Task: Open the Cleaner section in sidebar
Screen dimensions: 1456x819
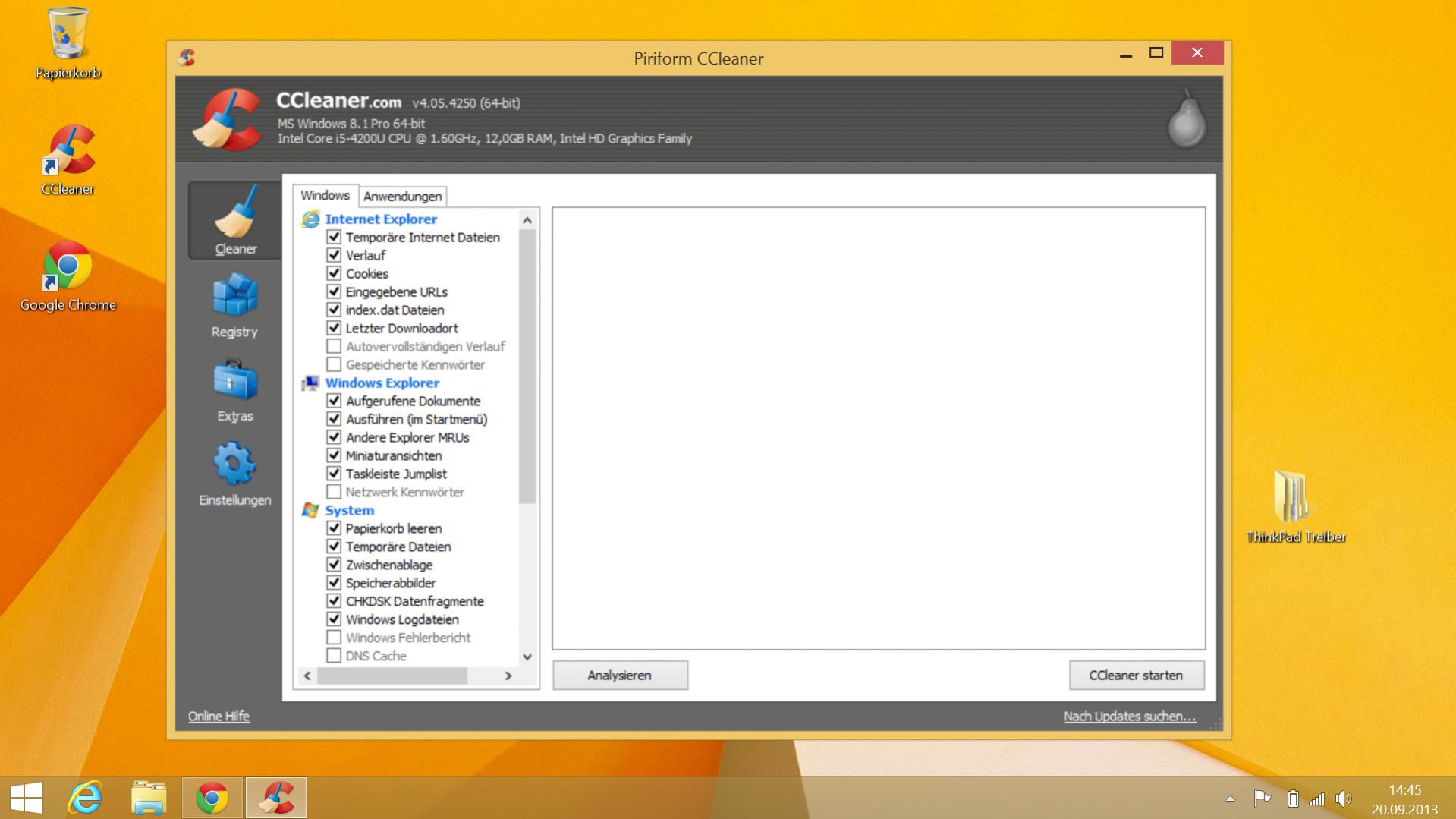Action: tap(234, 220)
